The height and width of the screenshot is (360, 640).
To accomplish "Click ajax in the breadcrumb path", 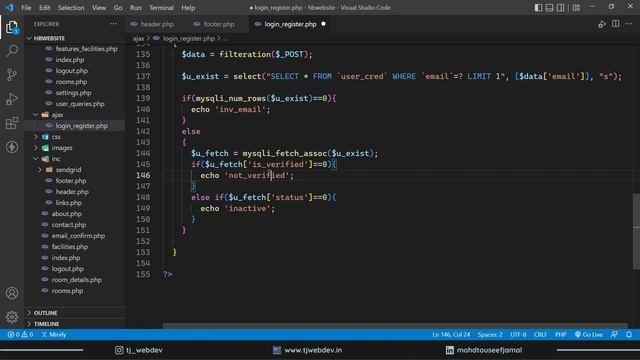I will point(138,38).
